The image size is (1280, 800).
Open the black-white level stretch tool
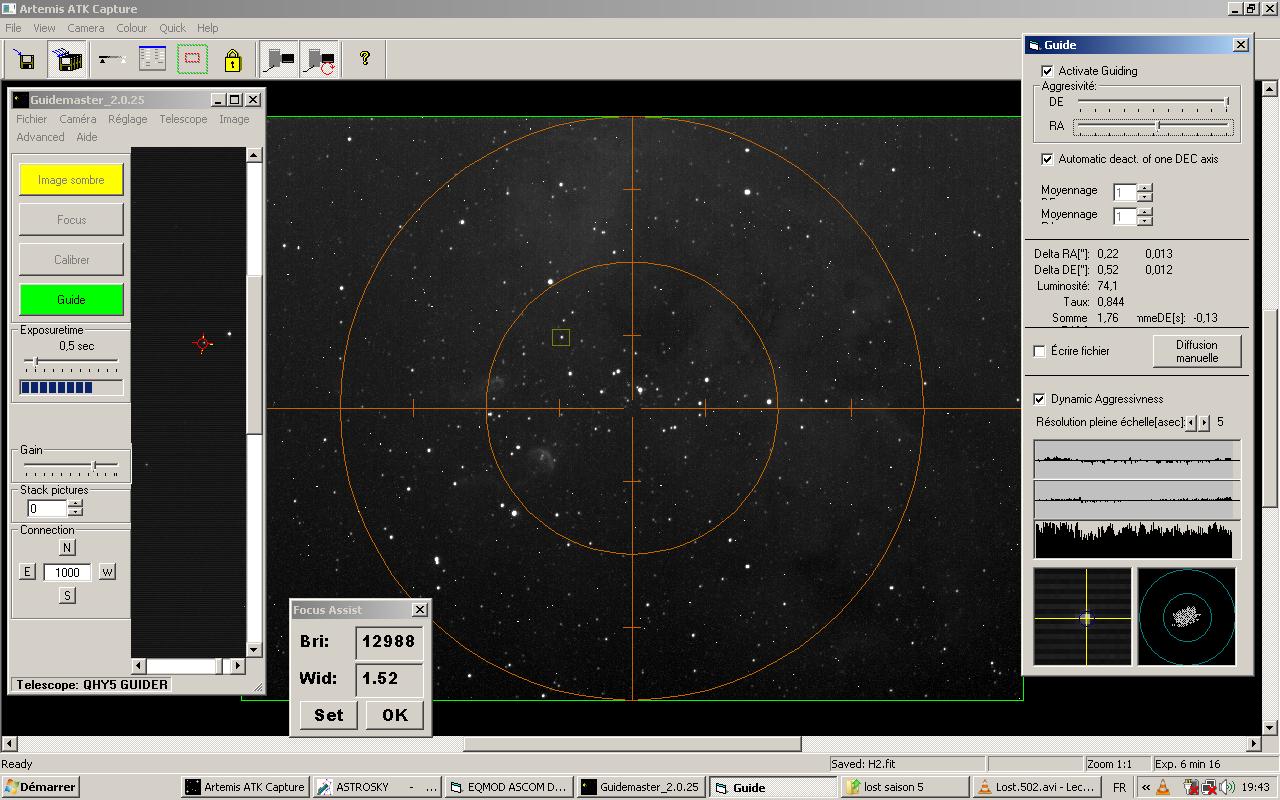point(111,60)
